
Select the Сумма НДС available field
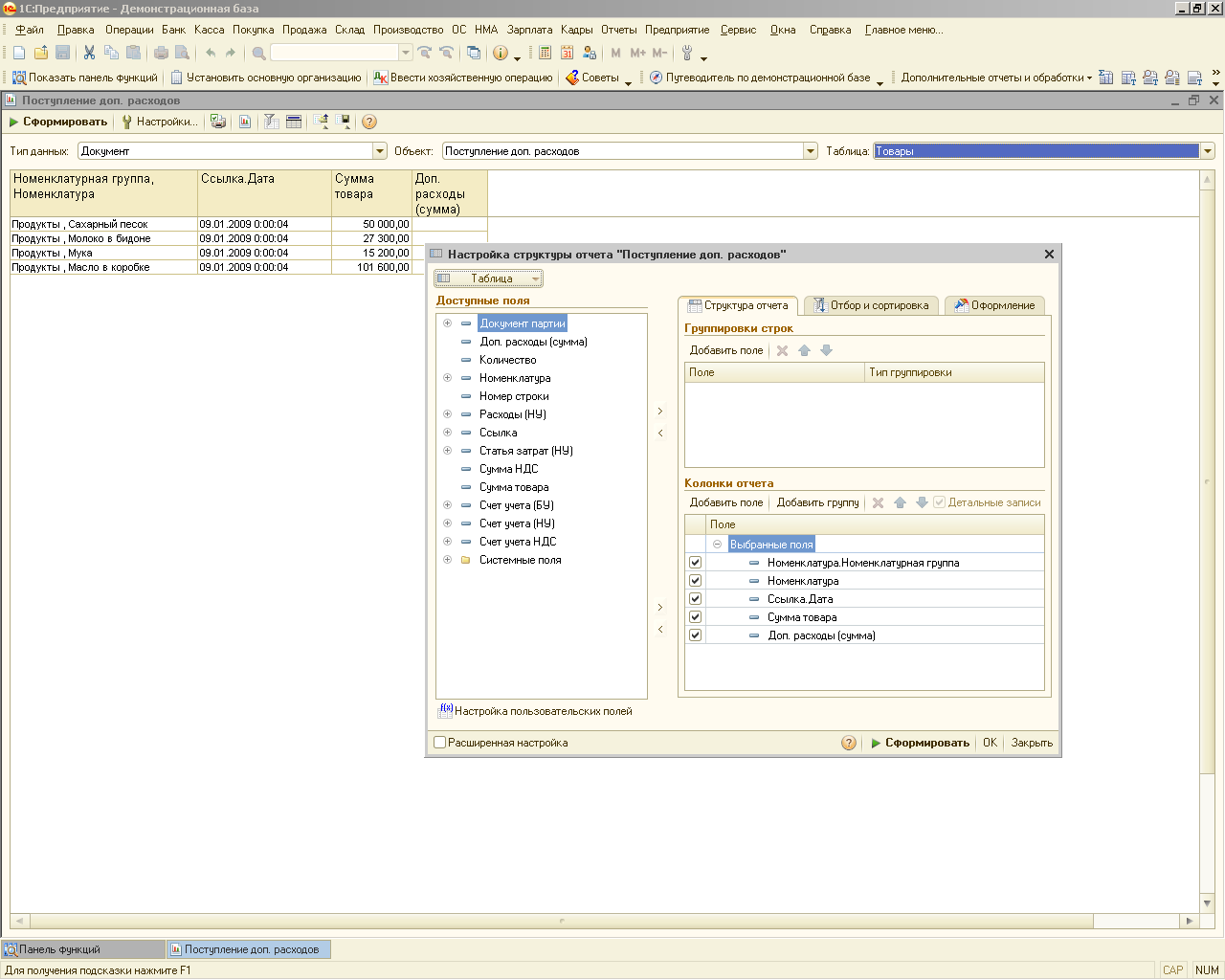[x=508, y=469]
